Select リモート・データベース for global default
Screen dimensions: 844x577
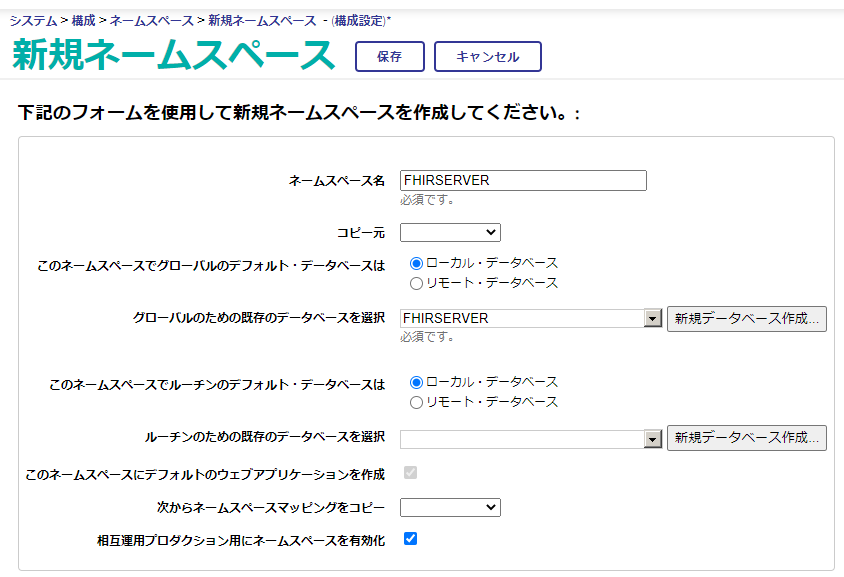[417, 283]
